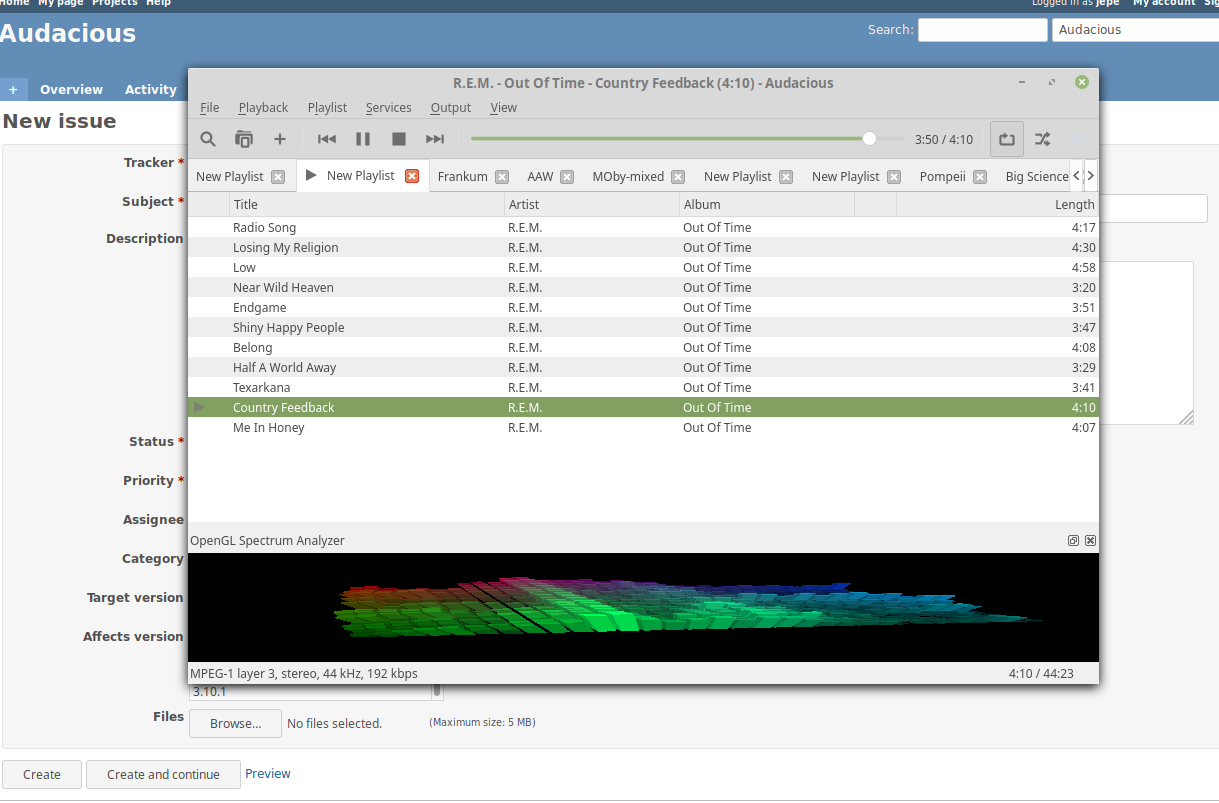1219x803 pixels.
Task: Focus the Redmine Search input field
Action: [x=982, y=30]
